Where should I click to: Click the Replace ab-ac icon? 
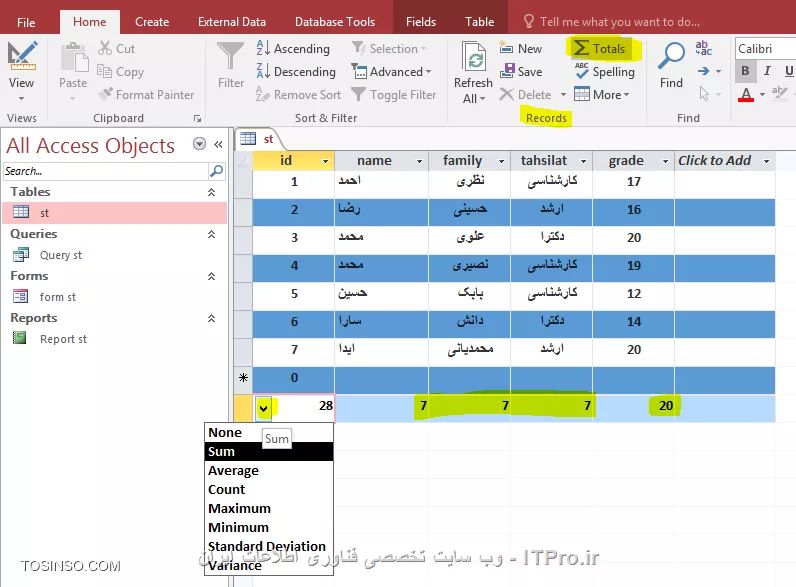(704, 48)
